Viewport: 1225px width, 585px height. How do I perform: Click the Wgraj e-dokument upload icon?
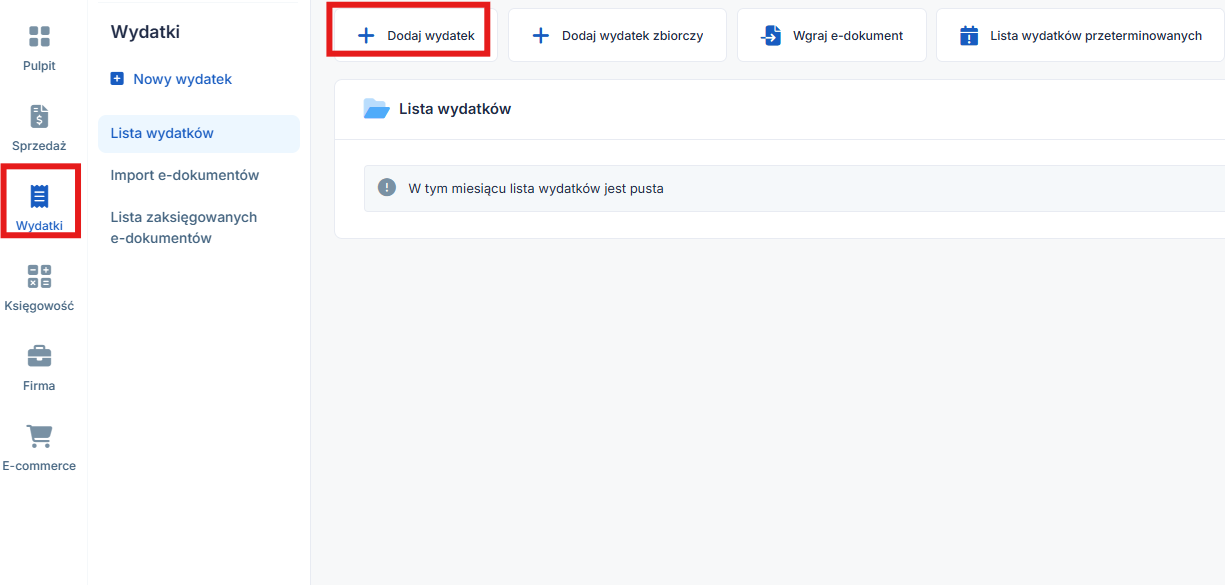pos(770,36)
